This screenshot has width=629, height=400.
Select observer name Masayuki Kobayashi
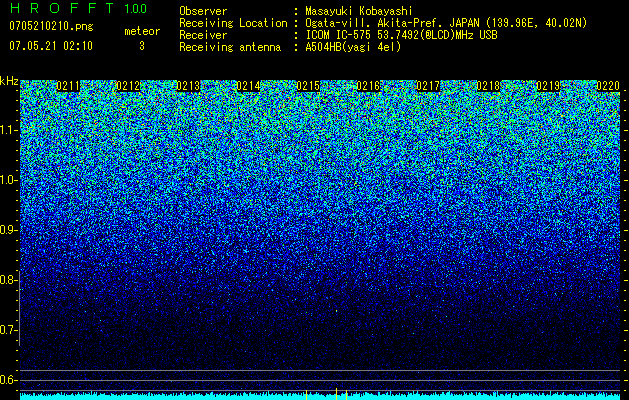click(359, 11)
